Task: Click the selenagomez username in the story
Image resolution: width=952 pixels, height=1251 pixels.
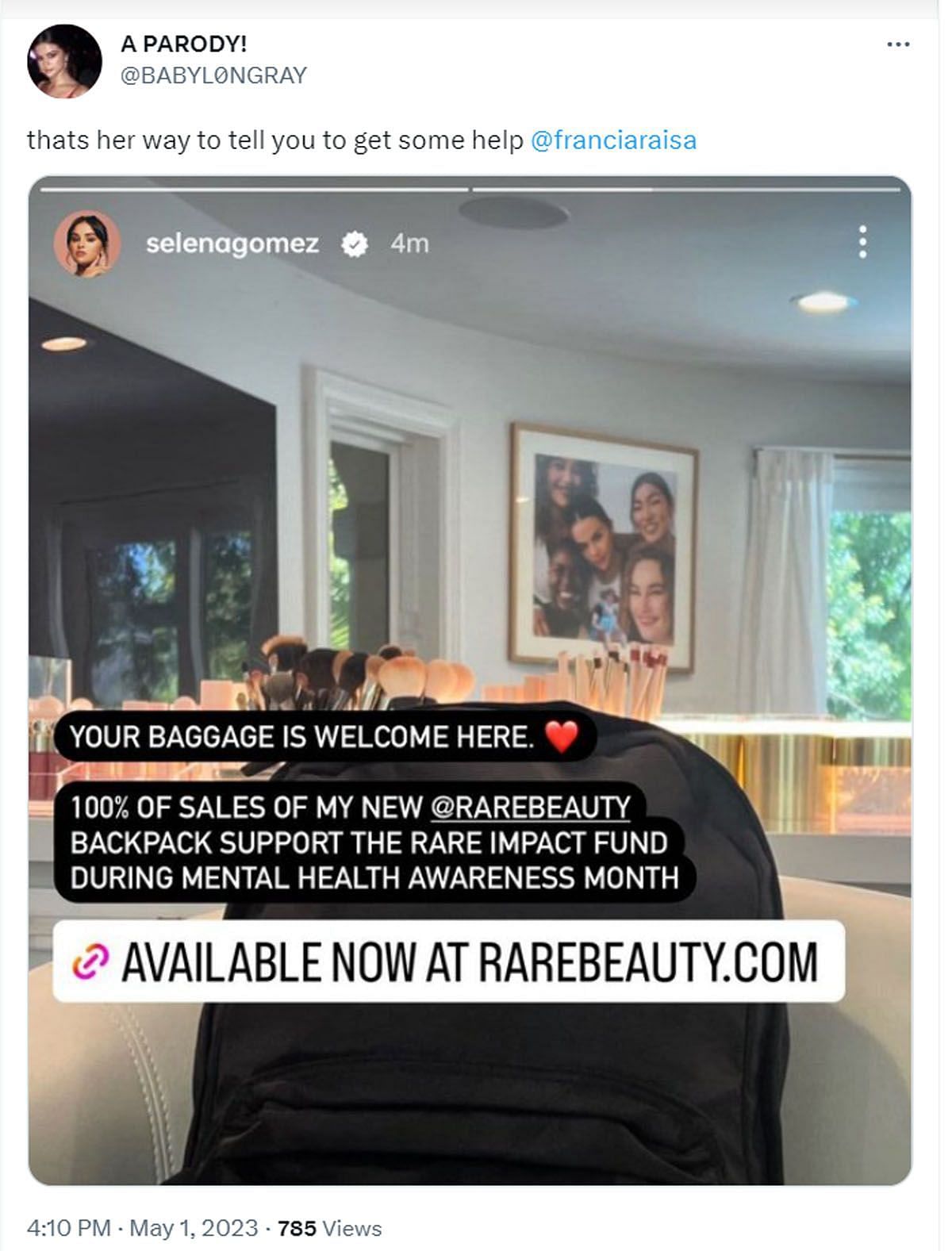Action: (x=232, y=244)
